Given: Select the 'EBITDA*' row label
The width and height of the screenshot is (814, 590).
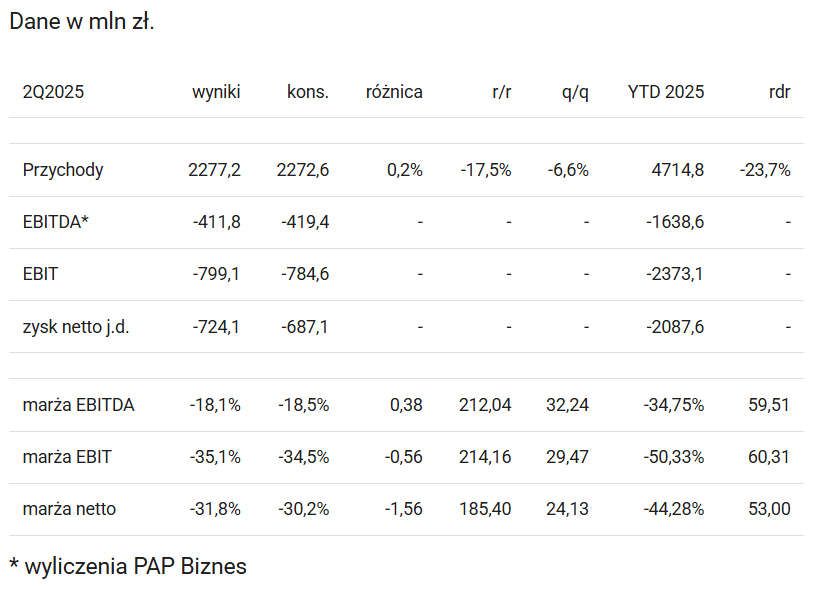Looking at the screenshot, I should click(x=56, y=222).
